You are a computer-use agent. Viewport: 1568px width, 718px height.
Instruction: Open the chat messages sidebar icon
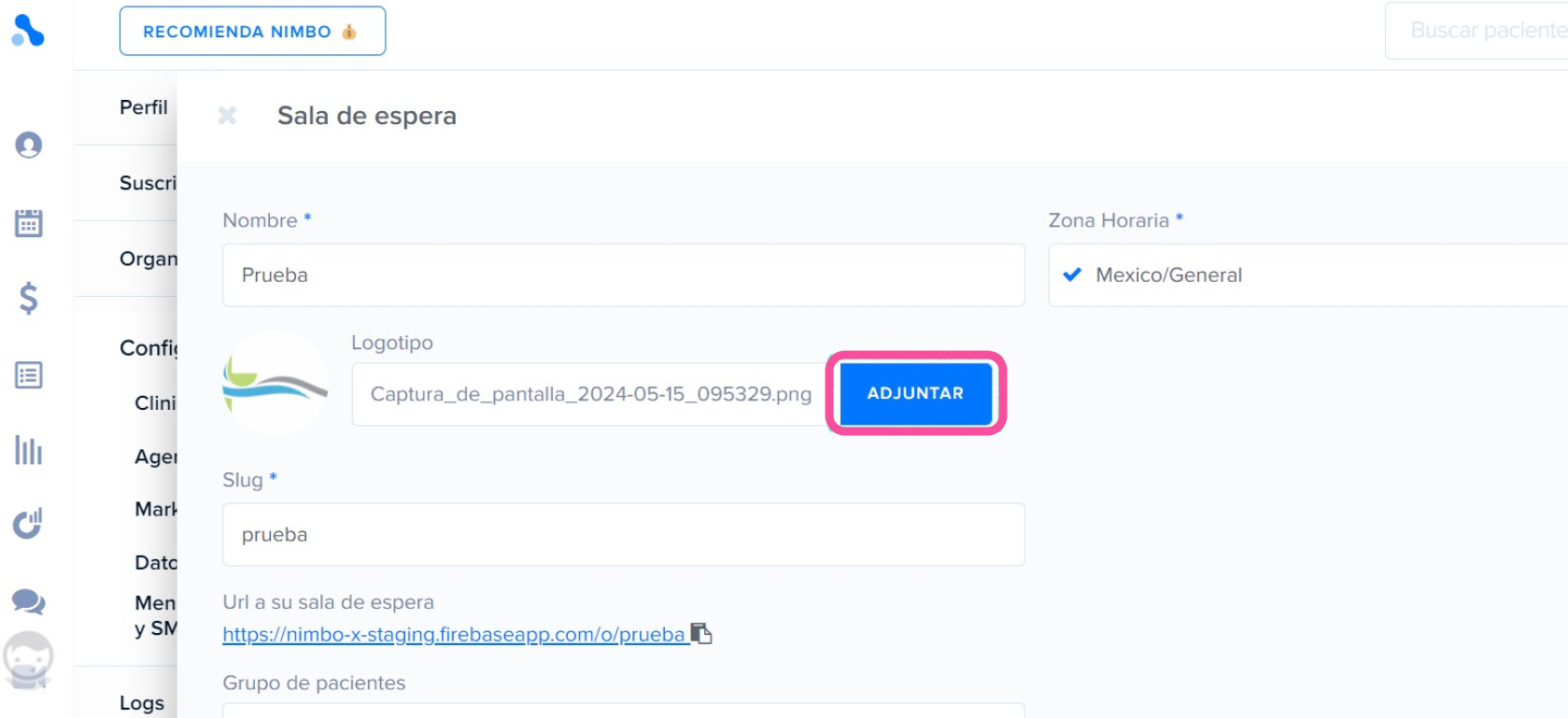(x=28, y=600)
